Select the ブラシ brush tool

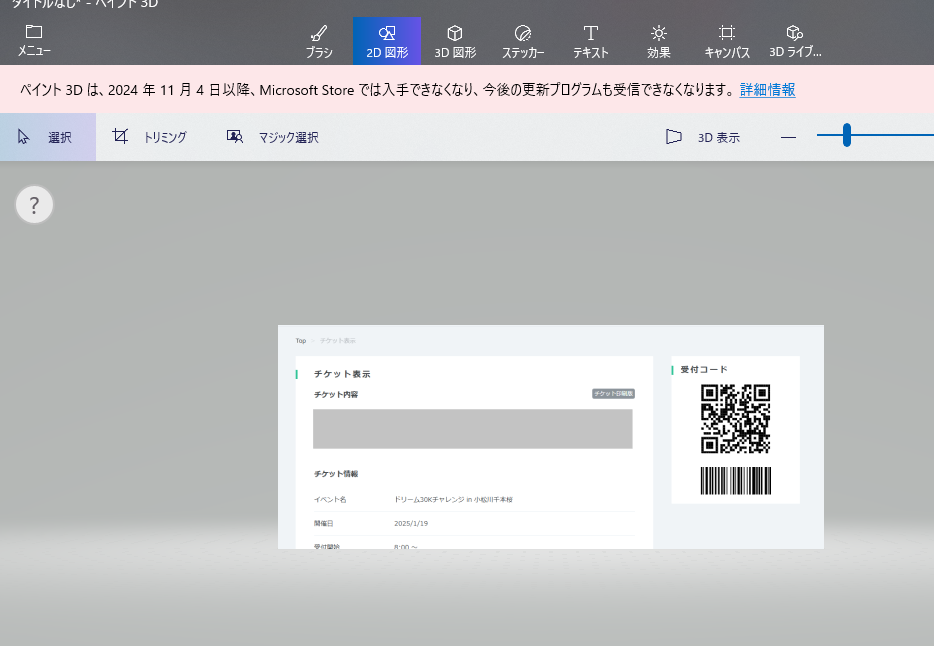click(319, 41)
